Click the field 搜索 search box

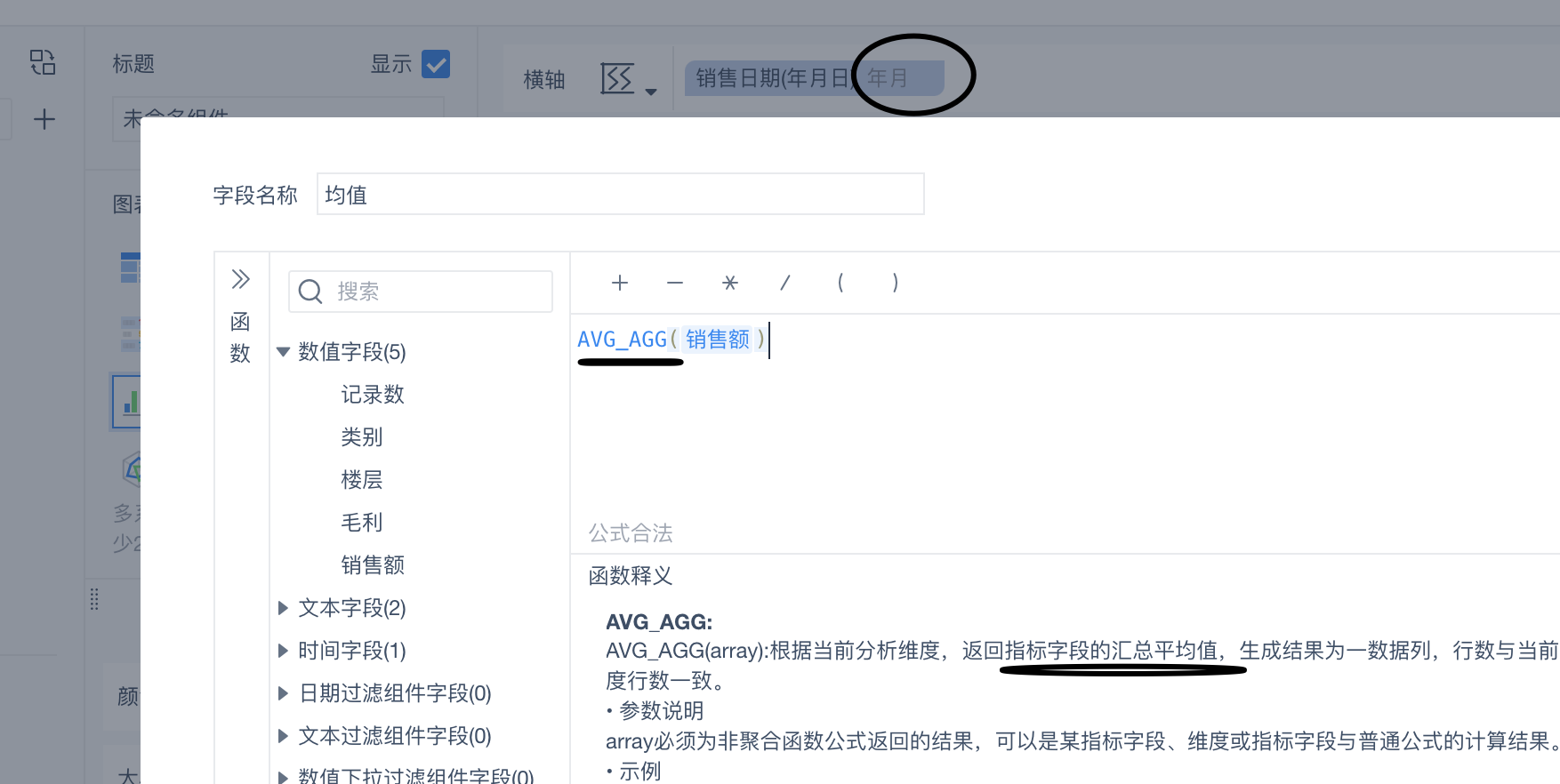tap(421, 292)
